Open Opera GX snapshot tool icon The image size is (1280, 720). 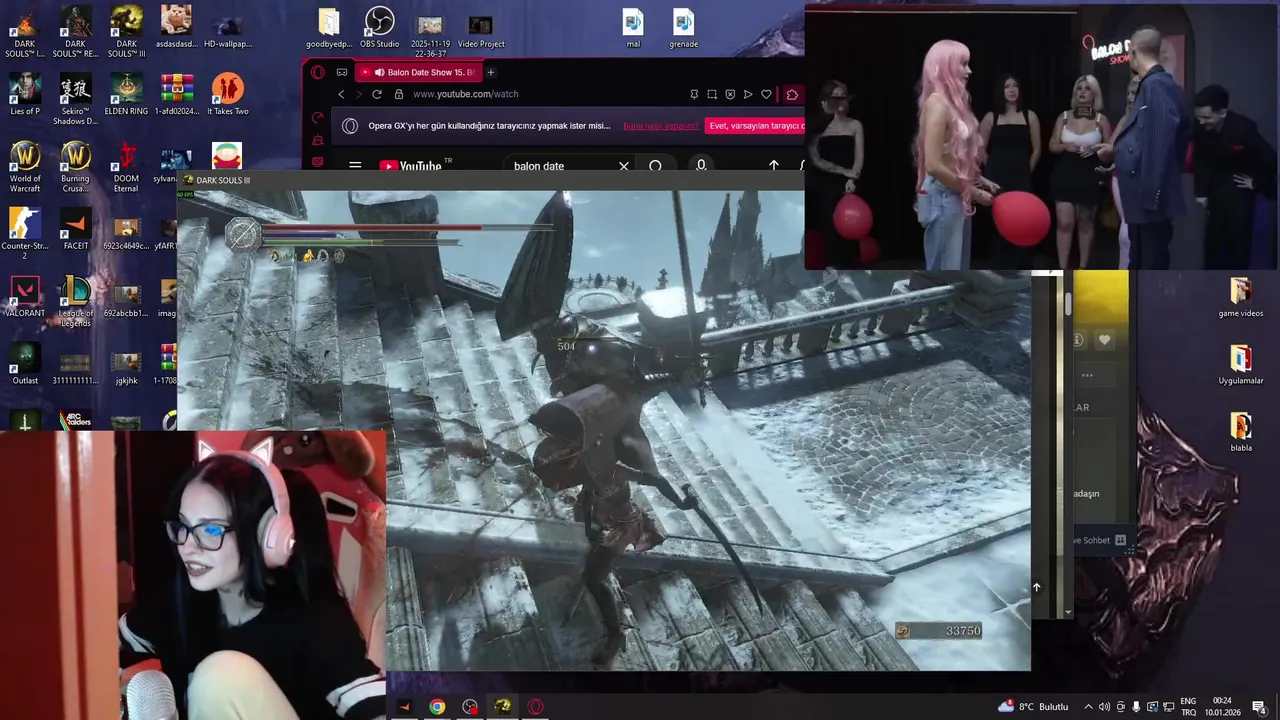[712, 94]
